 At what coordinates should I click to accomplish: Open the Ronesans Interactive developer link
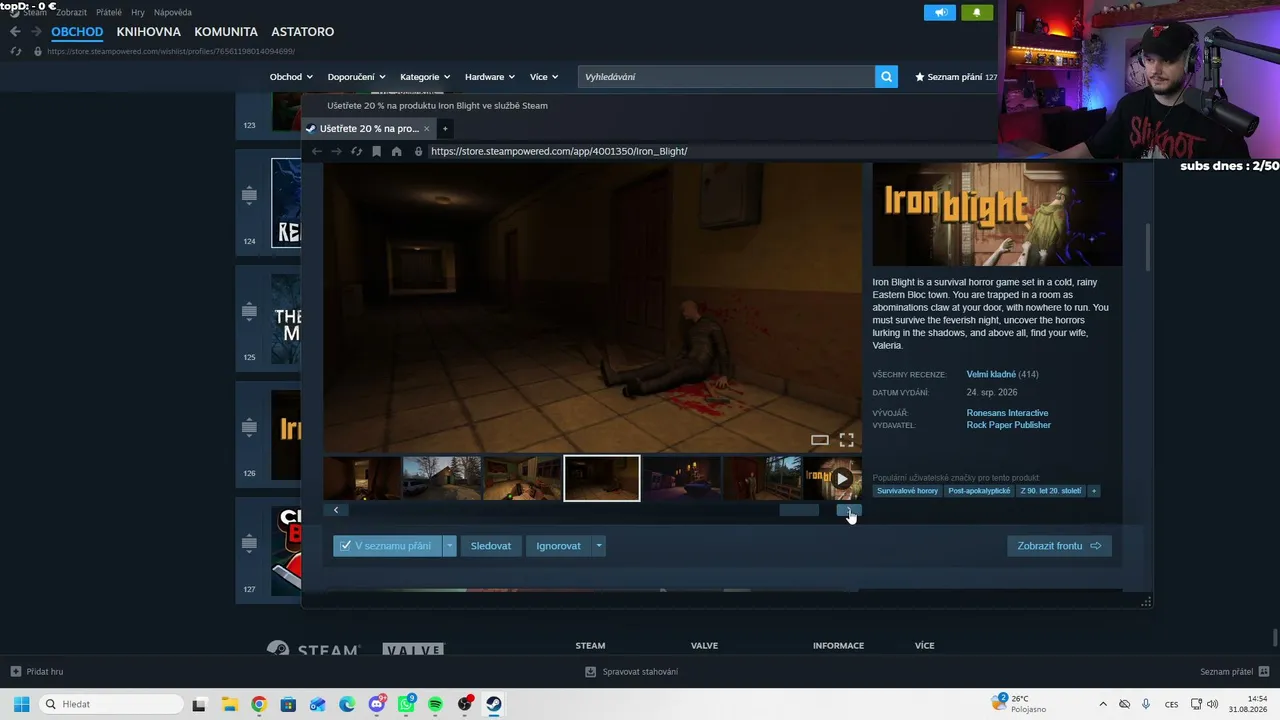1007,413
